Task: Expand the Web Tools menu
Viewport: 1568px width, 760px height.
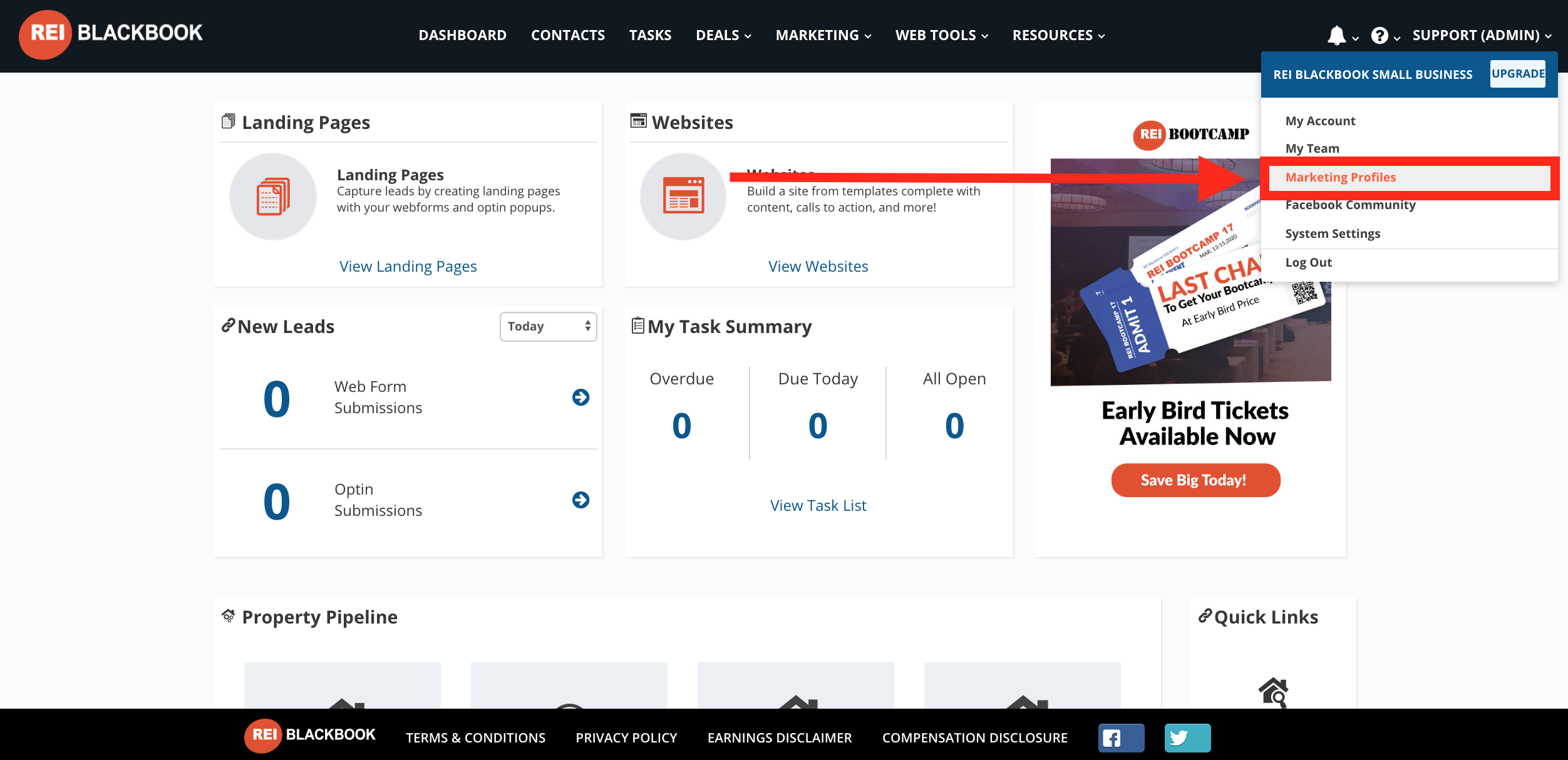Action: [942, 36]
